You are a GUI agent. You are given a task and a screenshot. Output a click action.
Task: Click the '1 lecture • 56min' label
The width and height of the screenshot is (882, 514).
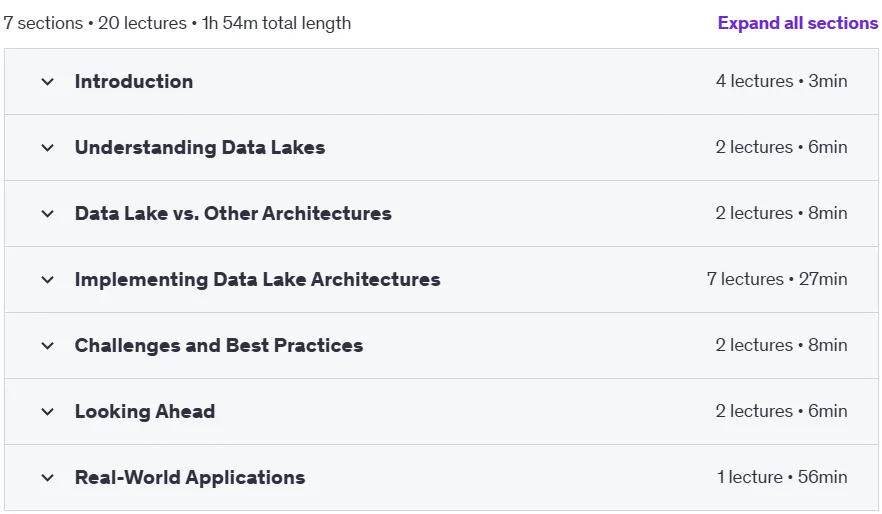(x=782, y=477)
